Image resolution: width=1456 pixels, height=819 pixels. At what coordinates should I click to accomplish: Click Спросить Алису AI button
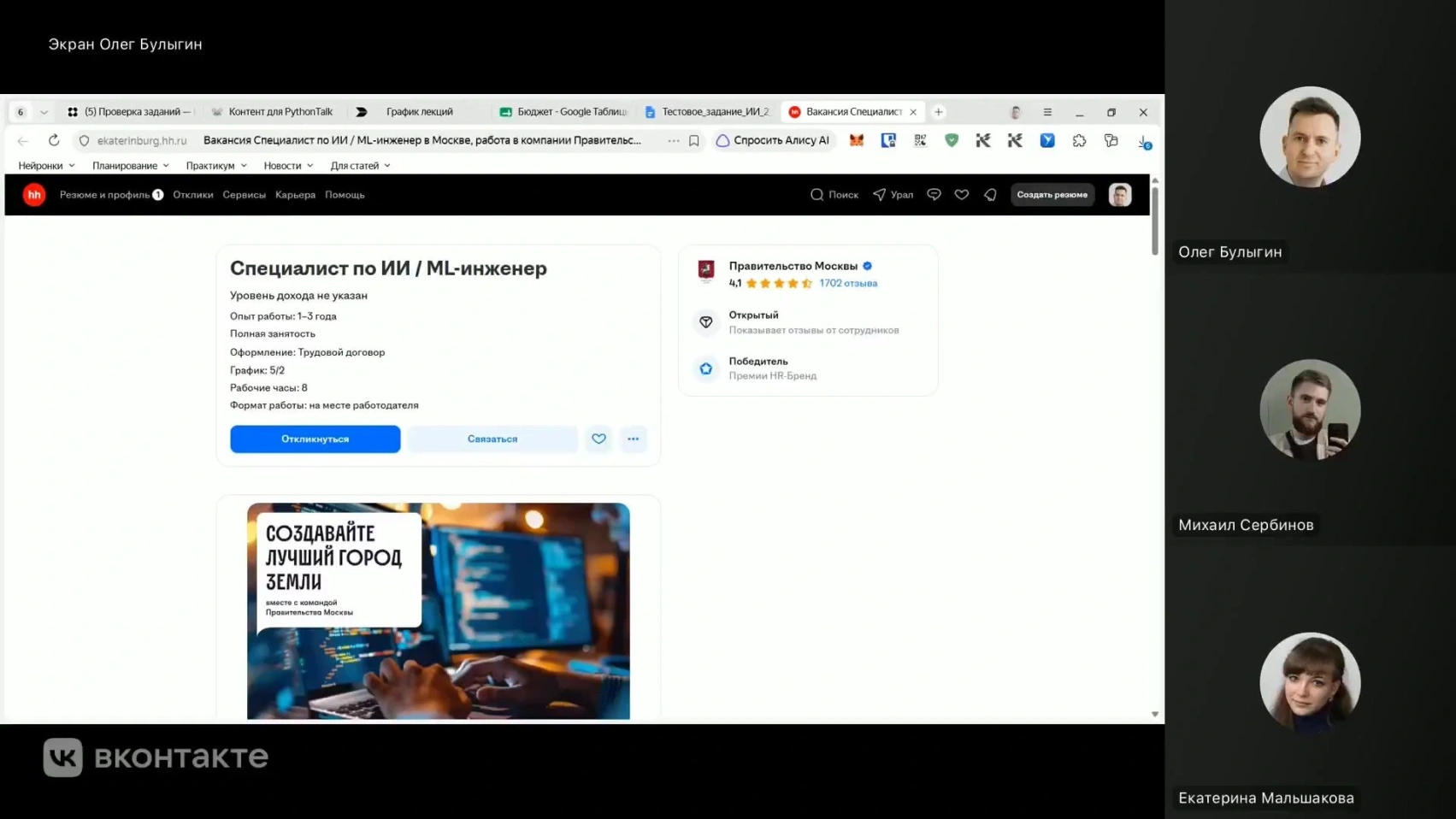point(773,140)
